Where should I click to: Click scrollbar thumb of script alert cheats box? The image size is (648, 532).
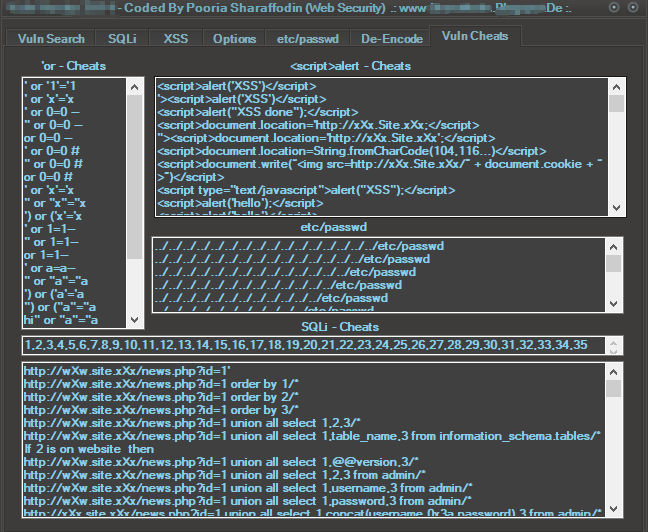[617, 103]
